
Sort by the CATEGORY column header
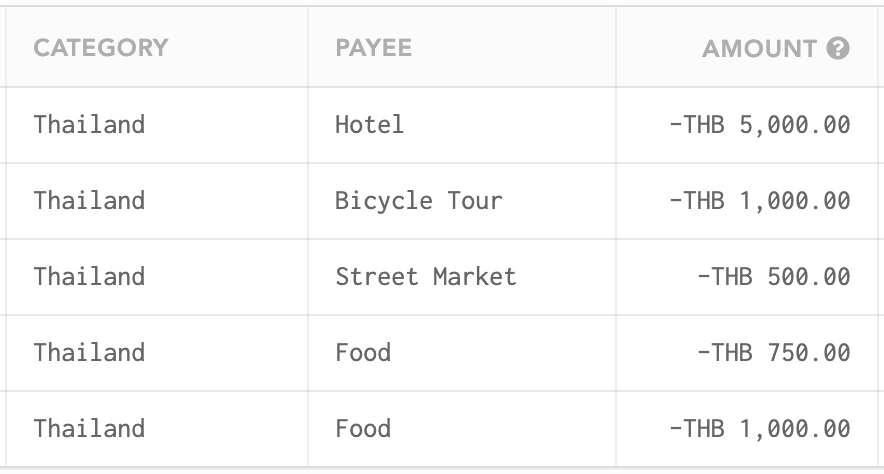101,48
